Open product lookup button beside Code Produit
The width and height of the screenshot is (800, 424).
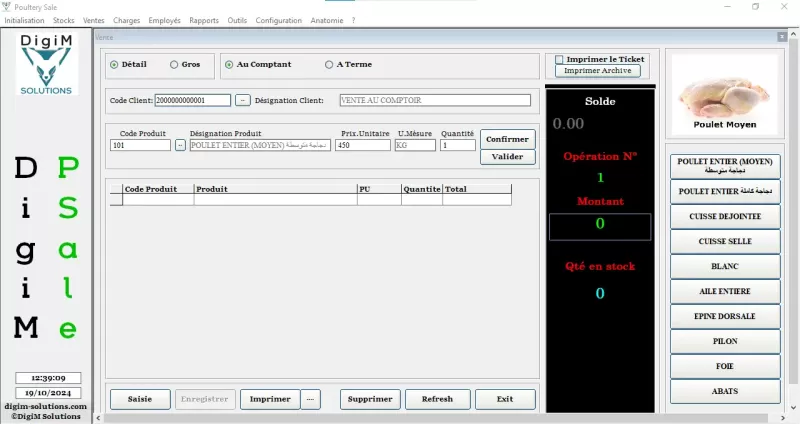180,145
